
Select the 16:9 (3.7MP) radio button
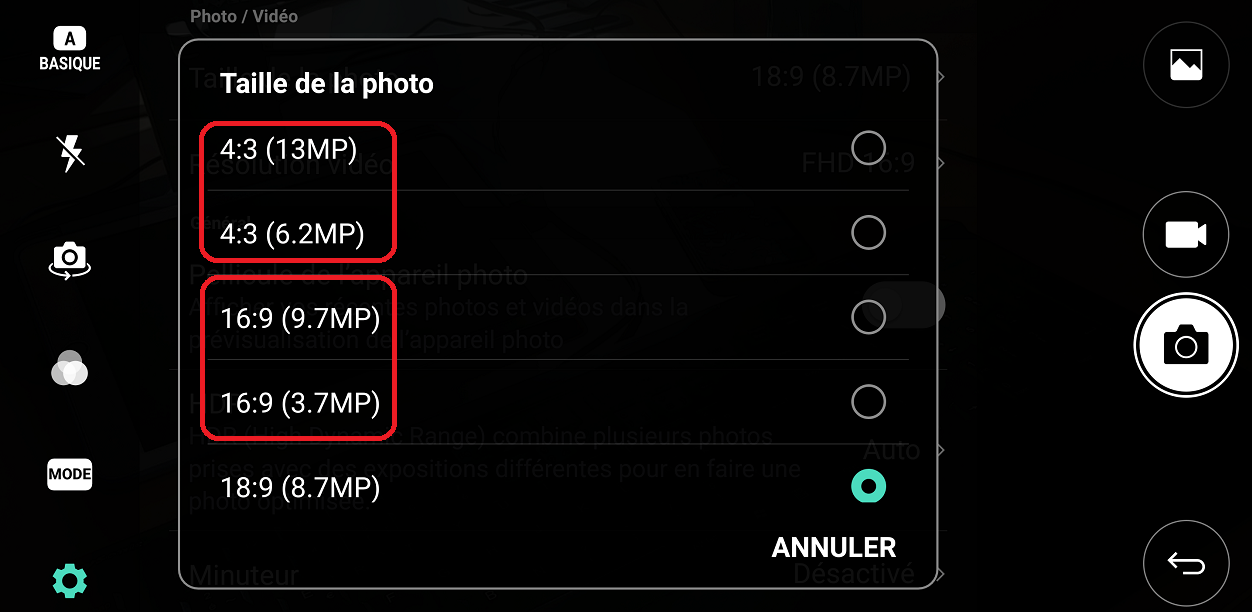click(868, 402)
